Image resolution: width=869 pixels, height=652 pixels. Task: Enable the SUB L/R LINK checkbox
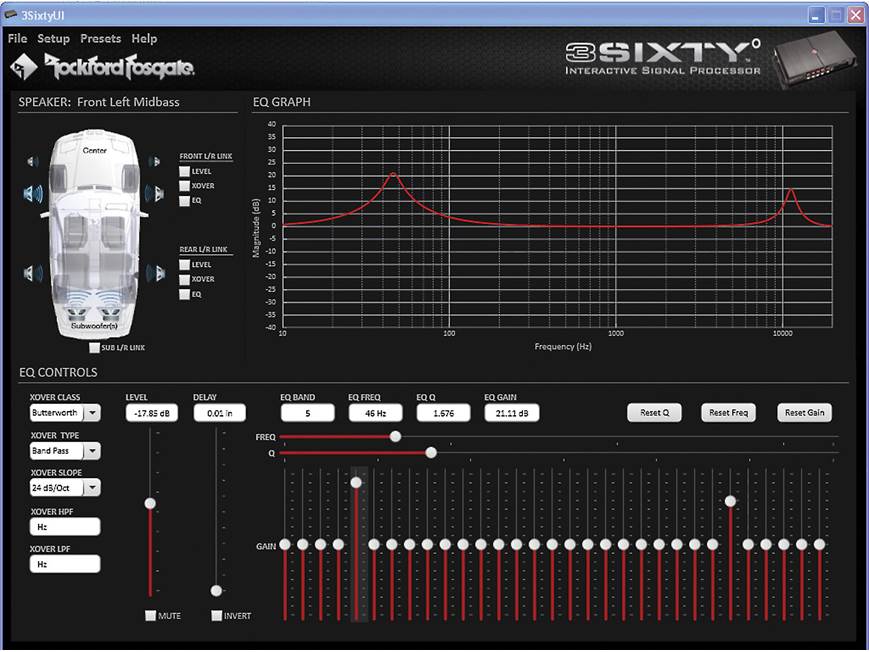click(x=93, y=346)
